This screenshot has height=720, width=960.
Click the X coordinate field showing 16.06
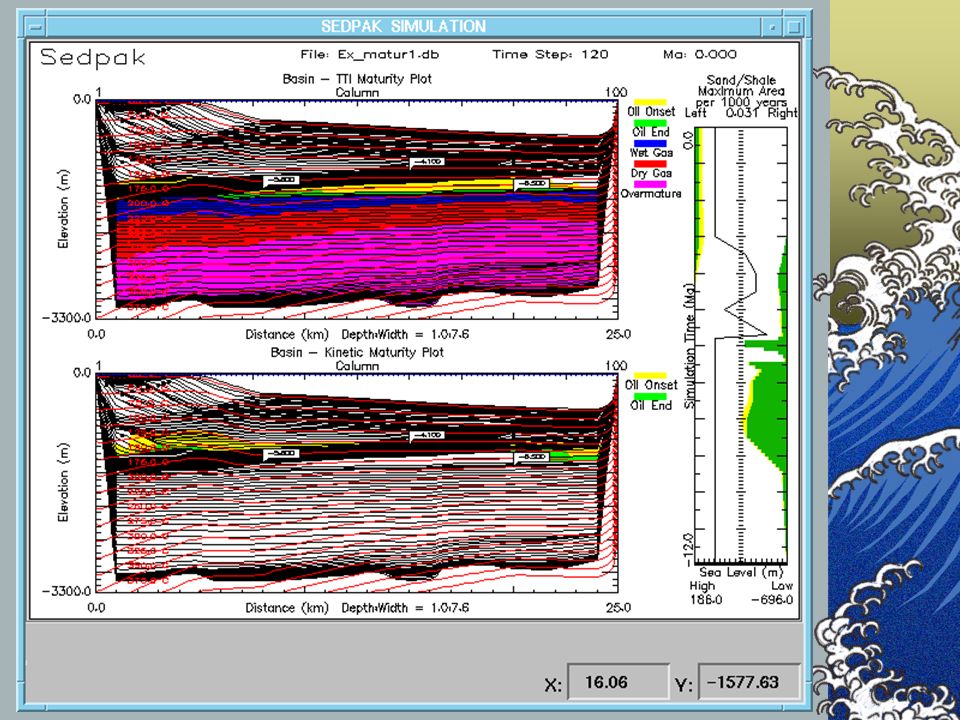(x=618, y=682)
